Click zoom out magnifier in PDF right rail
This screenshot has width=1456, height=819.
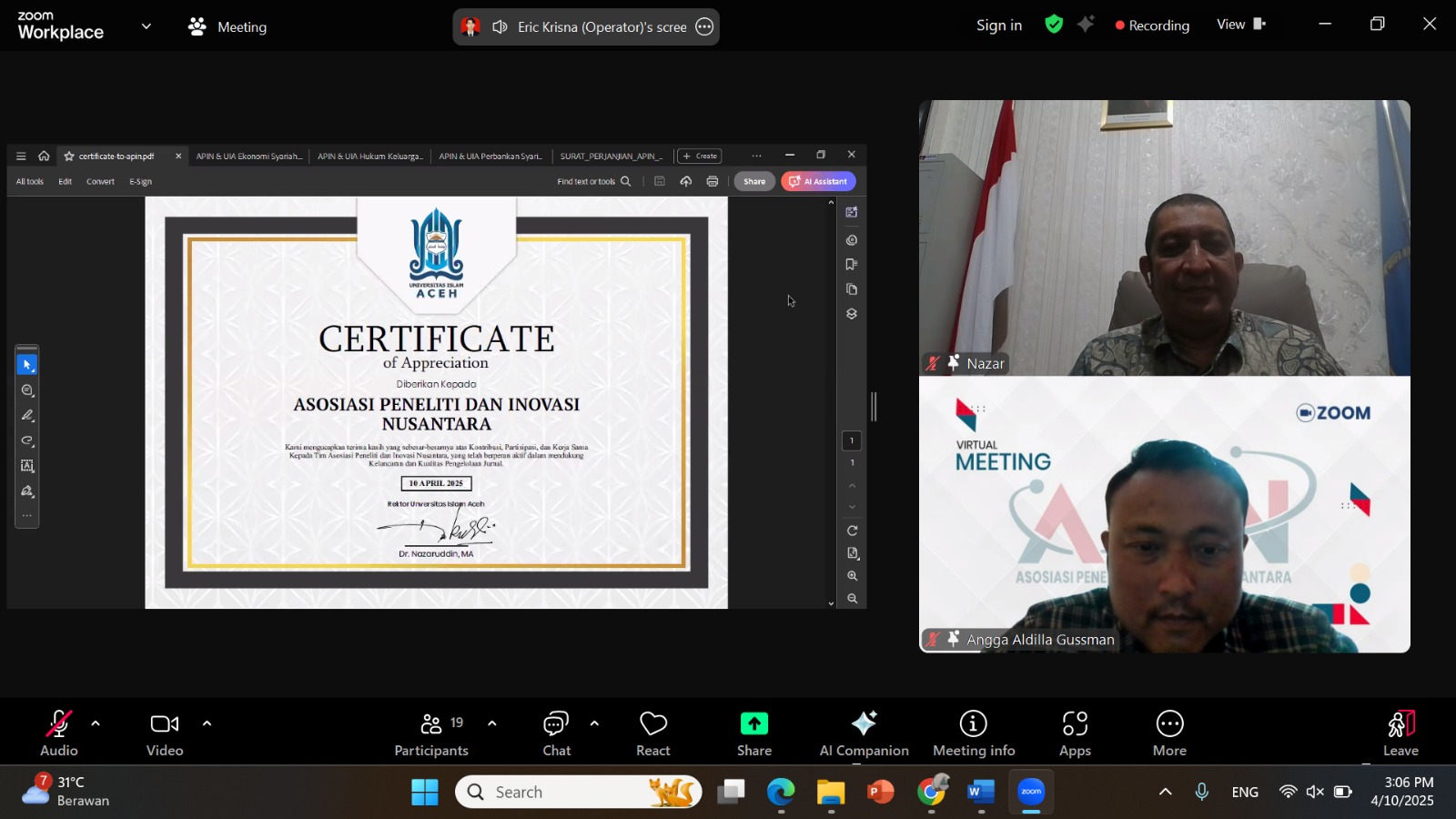(x=853, y=599)
